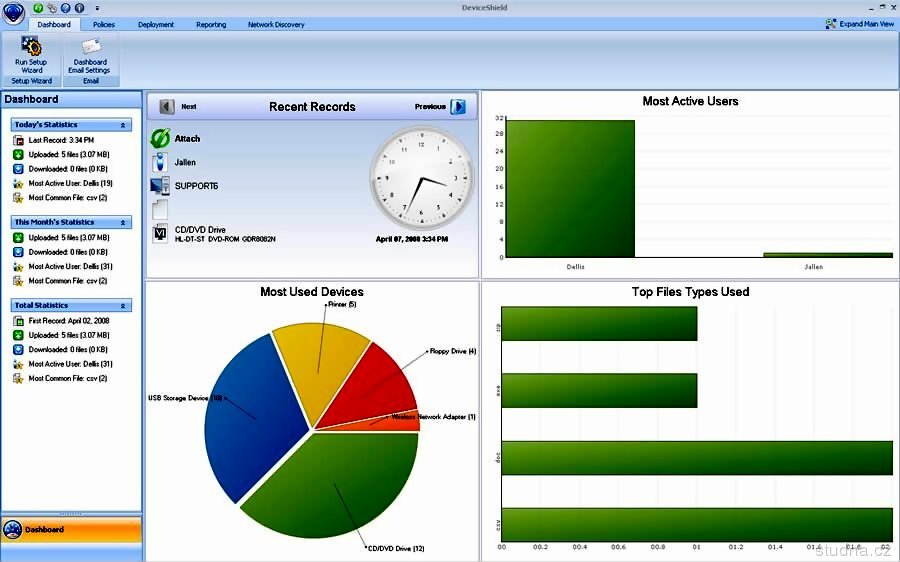
Task: Click the First Record icon in Total Statistics
Action: tap(18, 321)
